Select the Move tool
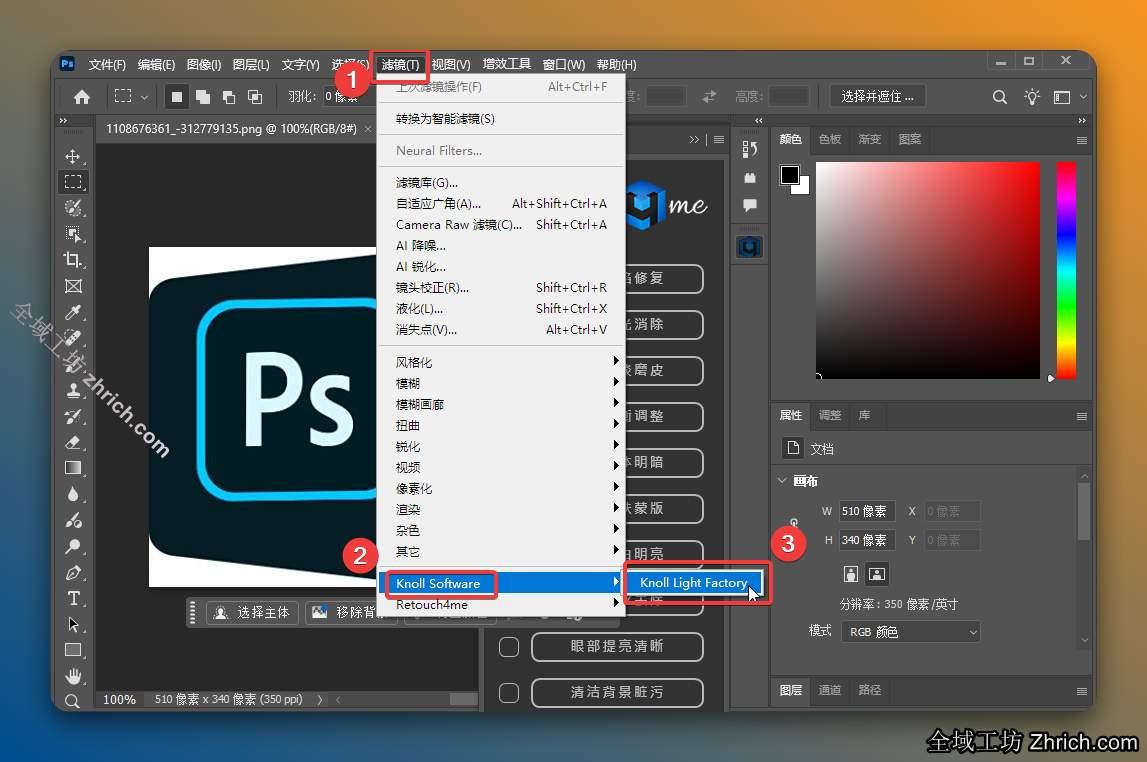 coord(72,156)
